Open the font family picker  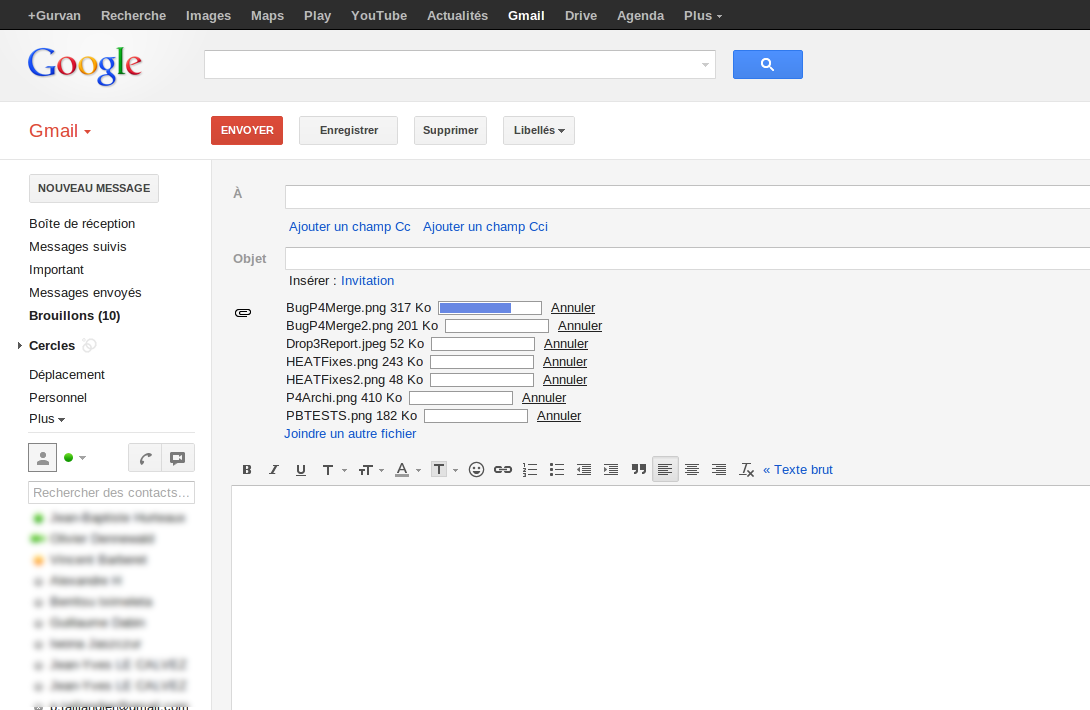334,470
